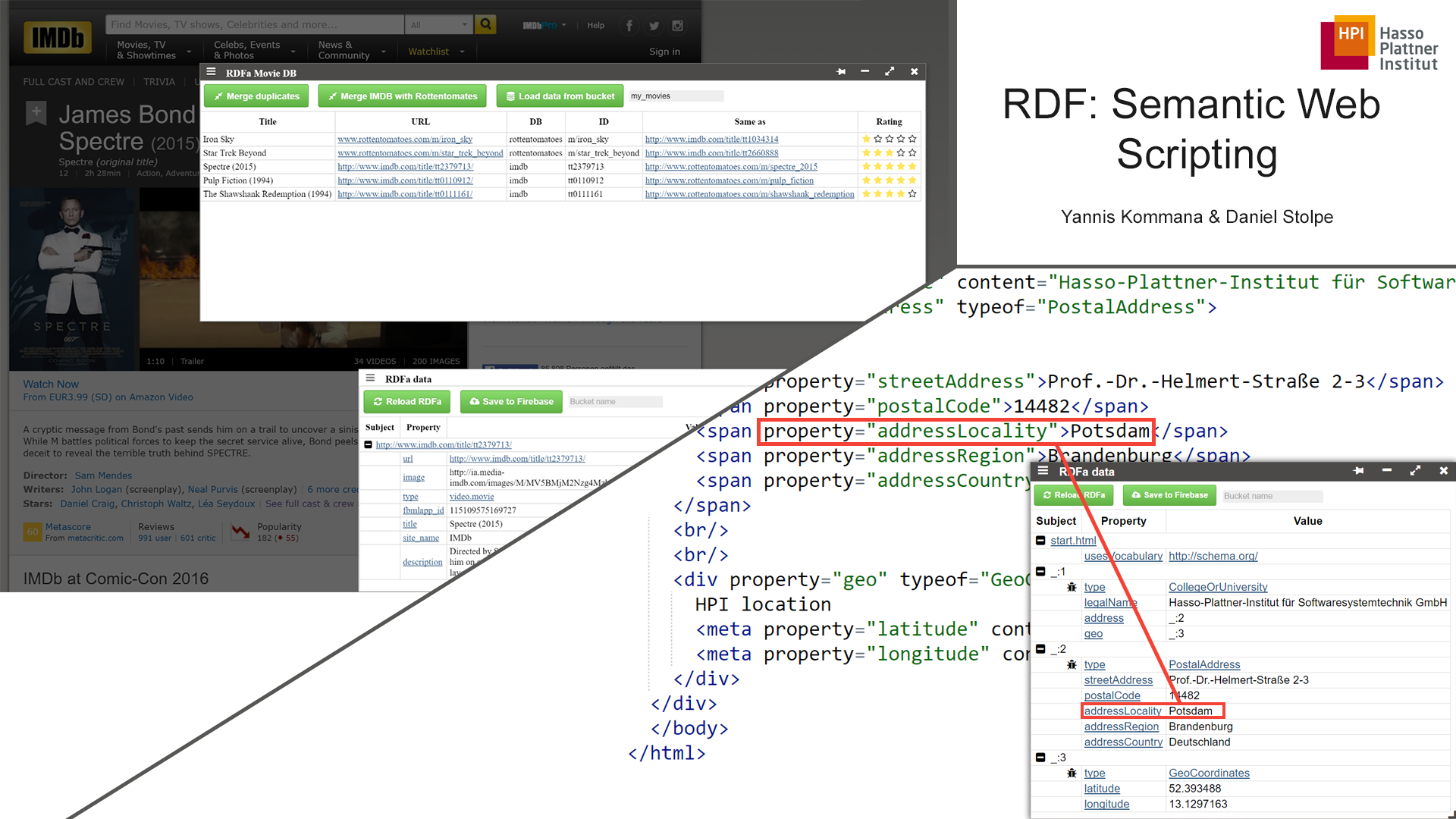The height and width of the screenshot is (819, 1456).
Task: Collapse the start.html subject node
Action: point(1040,541)
